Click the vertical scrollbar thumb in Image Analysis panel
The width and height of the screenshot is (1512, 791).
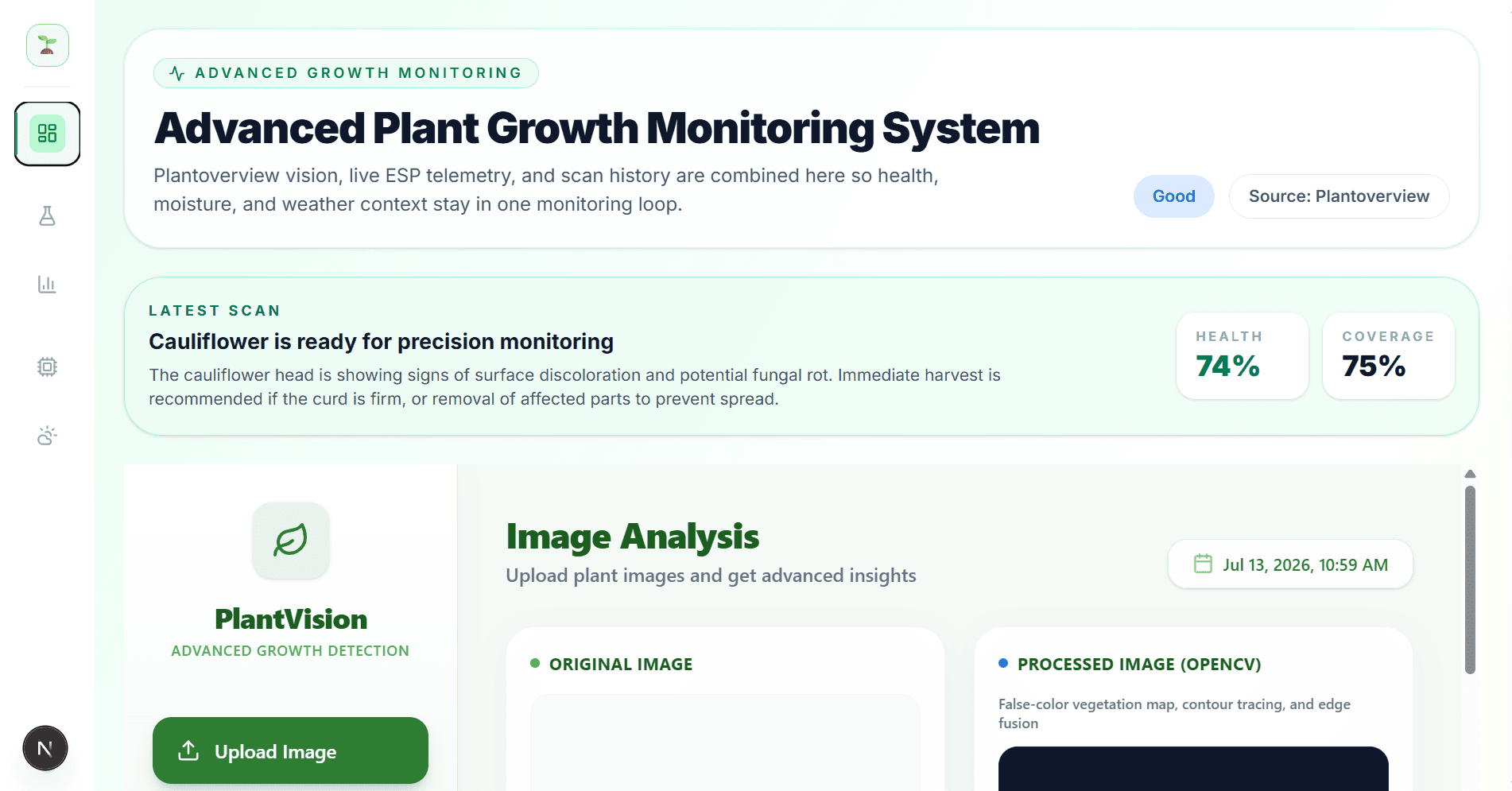tap(1470, 580)
